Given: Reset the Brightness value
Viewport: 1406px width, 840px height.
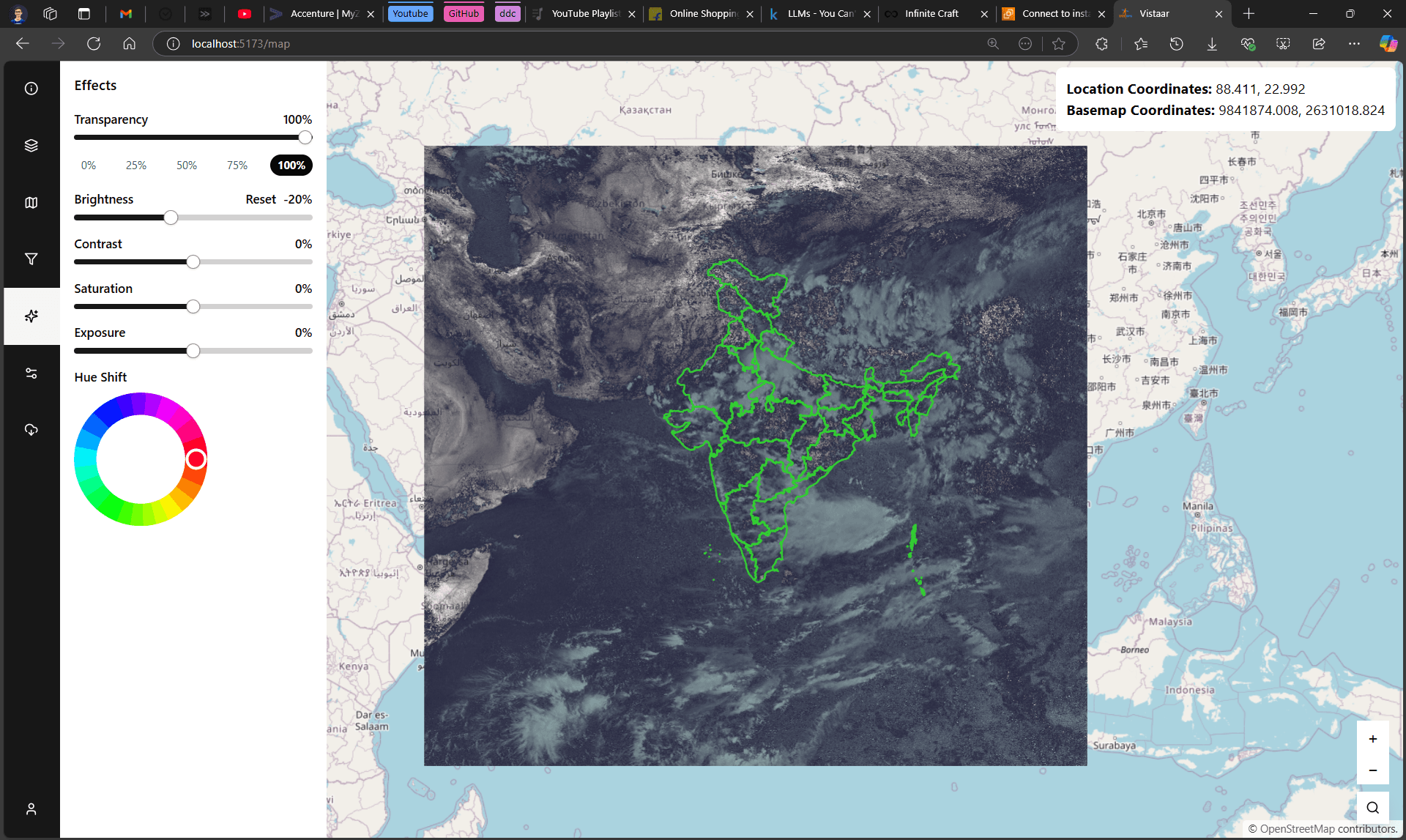Looking at the screenshot, I should point(261,199).
